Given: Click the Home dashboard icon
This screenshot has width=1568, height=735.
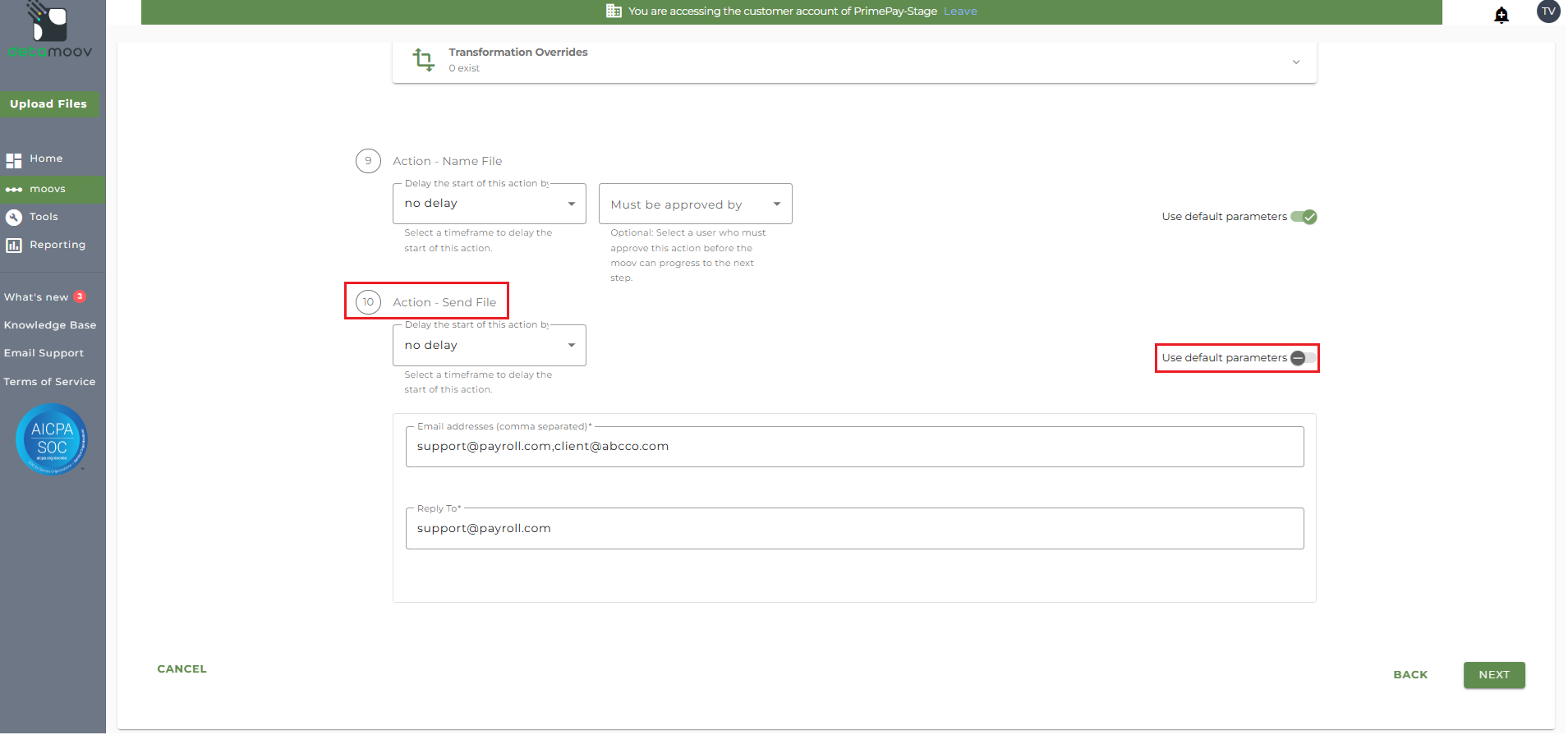Looking at the screenshot, I should (x=14, y=160).
